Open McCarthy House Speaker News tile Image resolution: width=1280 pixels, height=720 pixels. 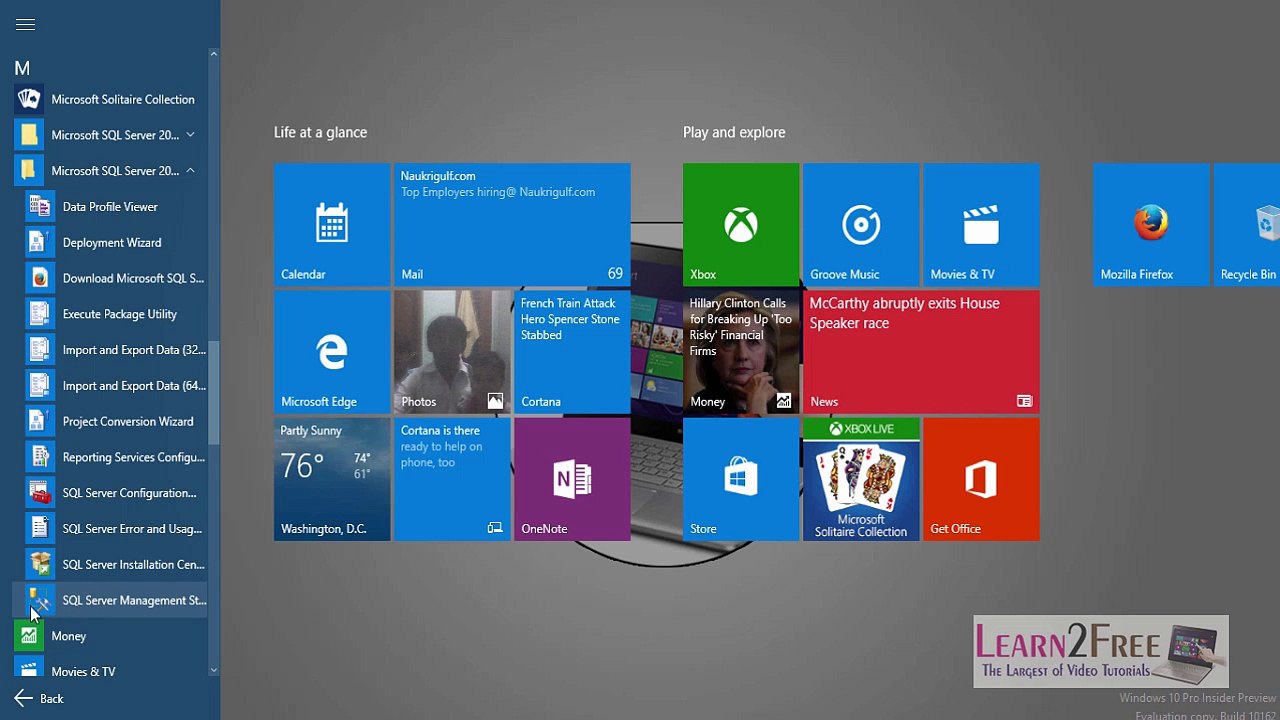click(x=921, y=352)
